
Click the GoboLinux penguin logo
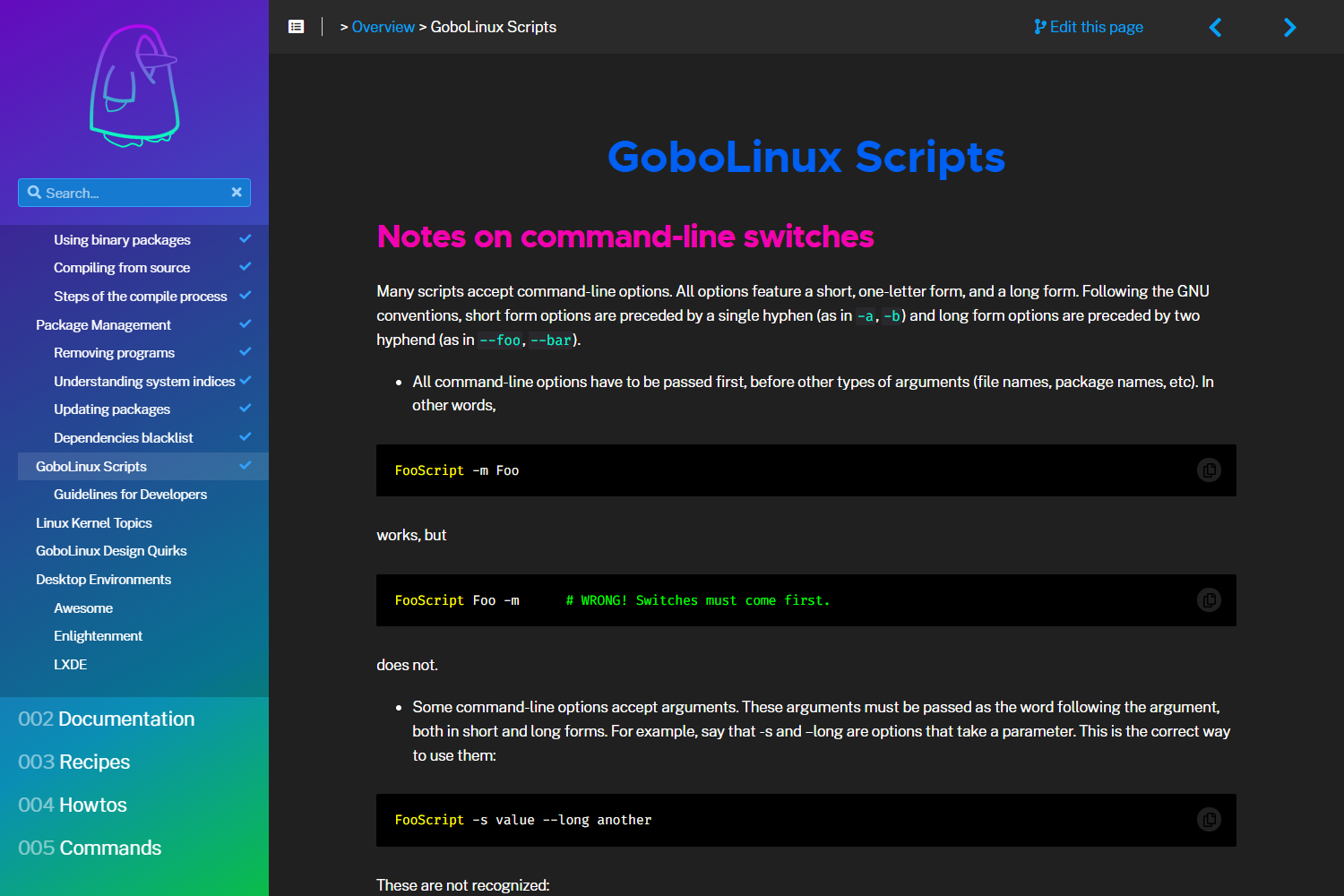pyautogui.click(x=134, y=85)
